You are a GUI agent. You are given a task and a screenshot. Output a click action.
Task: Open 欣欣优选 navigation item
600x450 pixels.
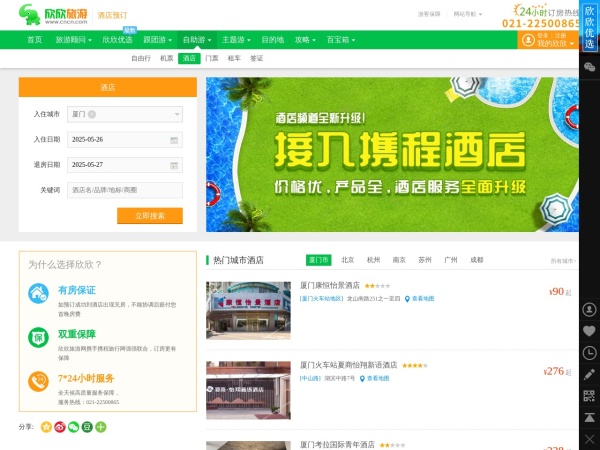point(117,40)
